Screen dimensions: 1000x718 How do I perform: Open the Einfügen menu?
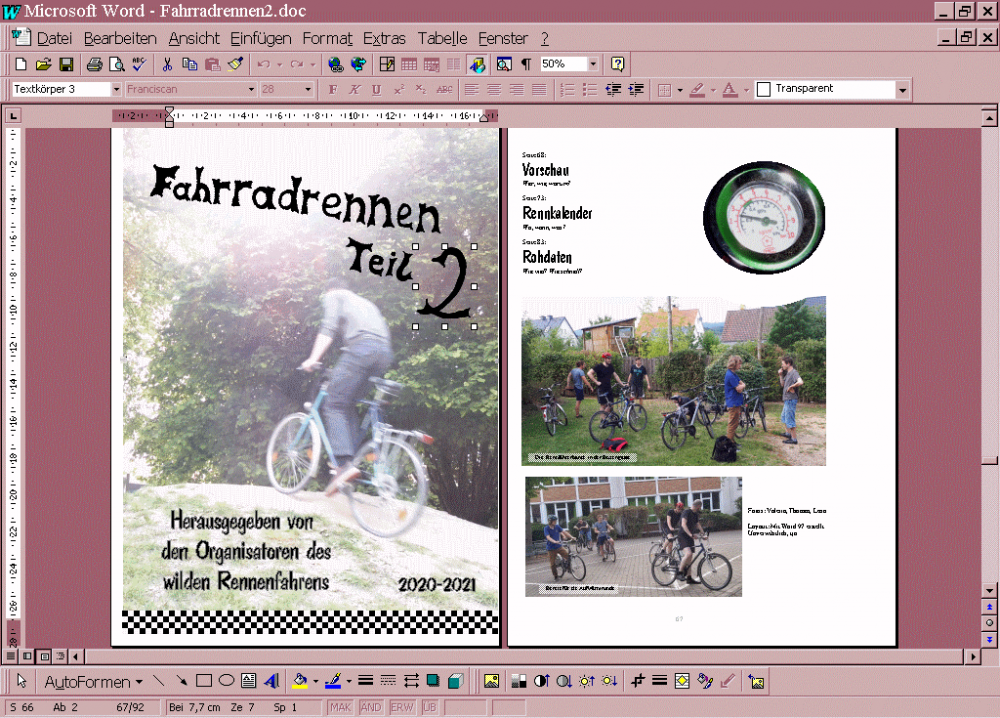point(260,39)
